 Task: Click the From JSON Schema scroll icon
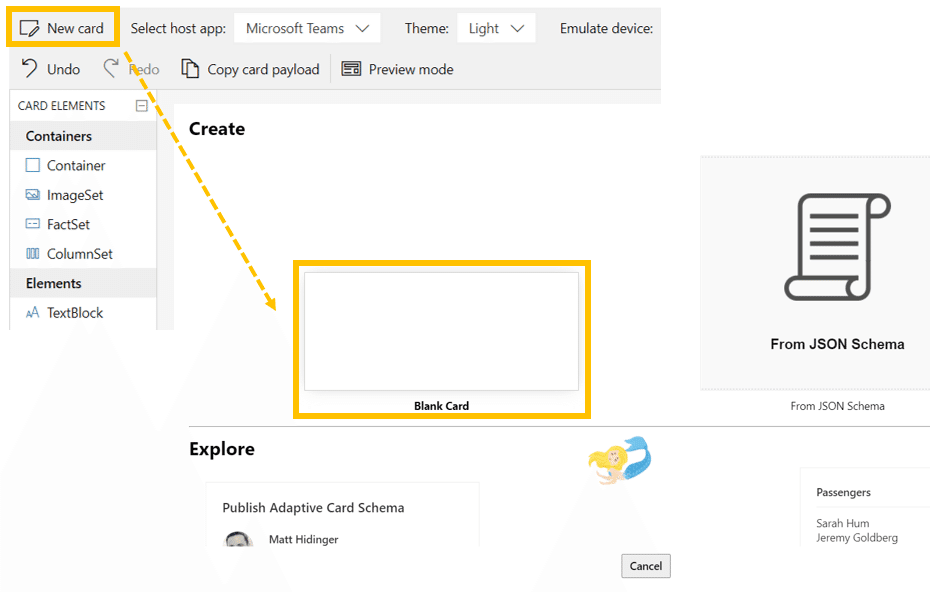tap(837, 247)
